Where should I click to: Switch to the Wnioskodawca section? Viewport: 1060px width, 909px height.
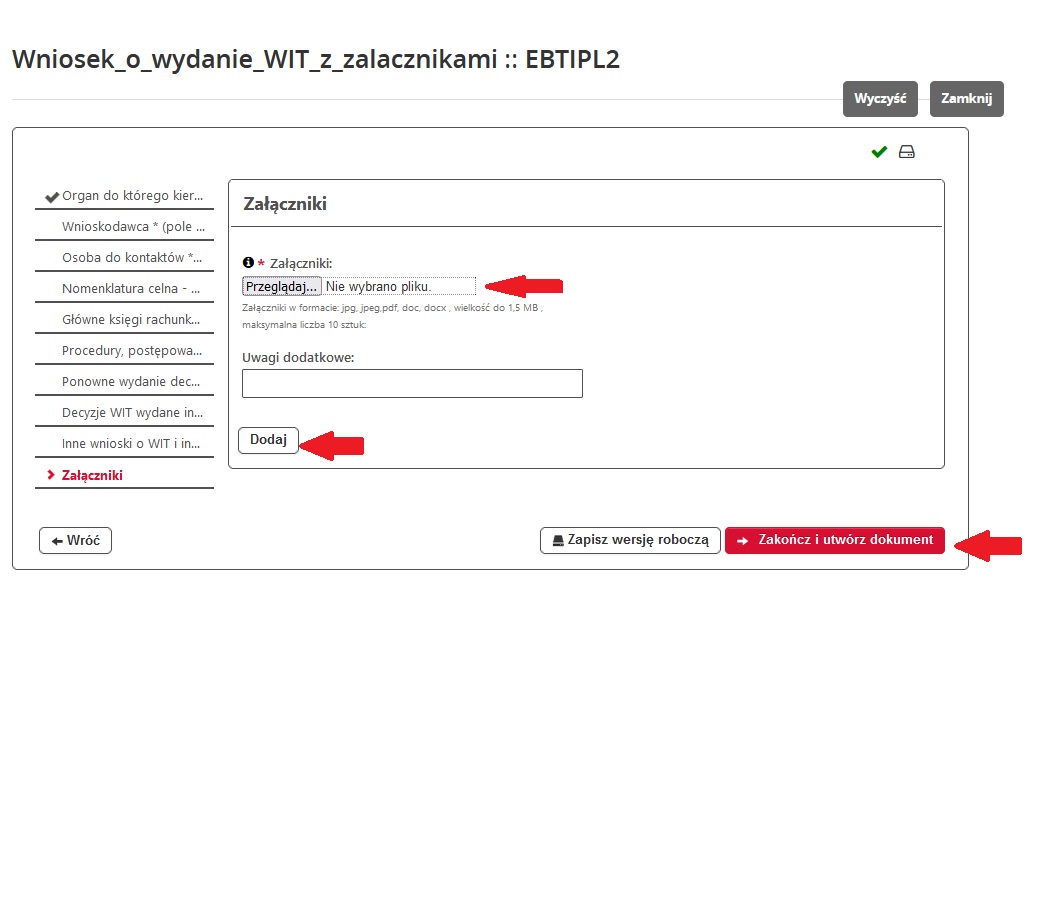[133, 227]
